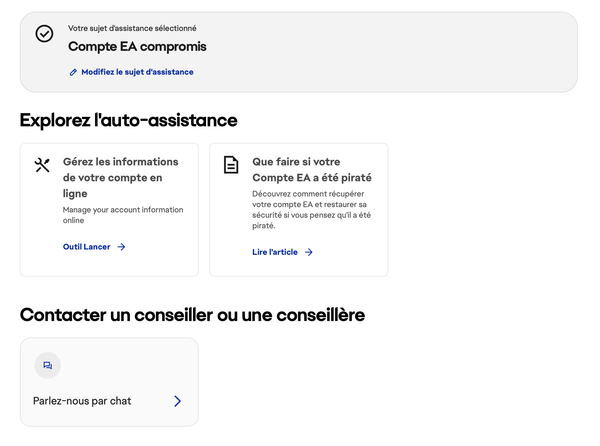Click Gérez les informations de votre compte title
The image size is (600, 446).
121,177
